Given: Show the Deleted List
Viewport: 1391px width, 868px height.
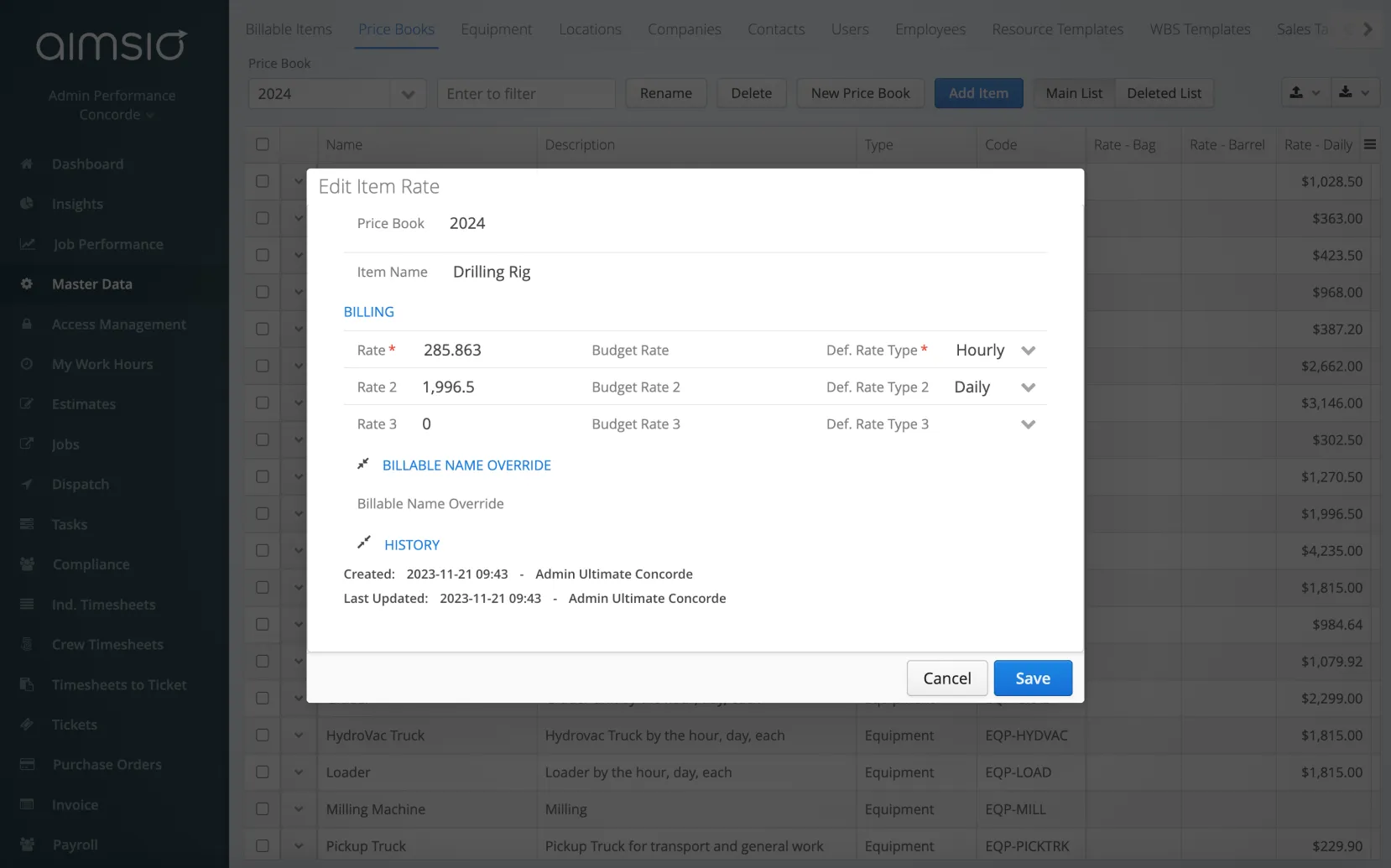Looking at the screenshot, I should (1164, 93).
